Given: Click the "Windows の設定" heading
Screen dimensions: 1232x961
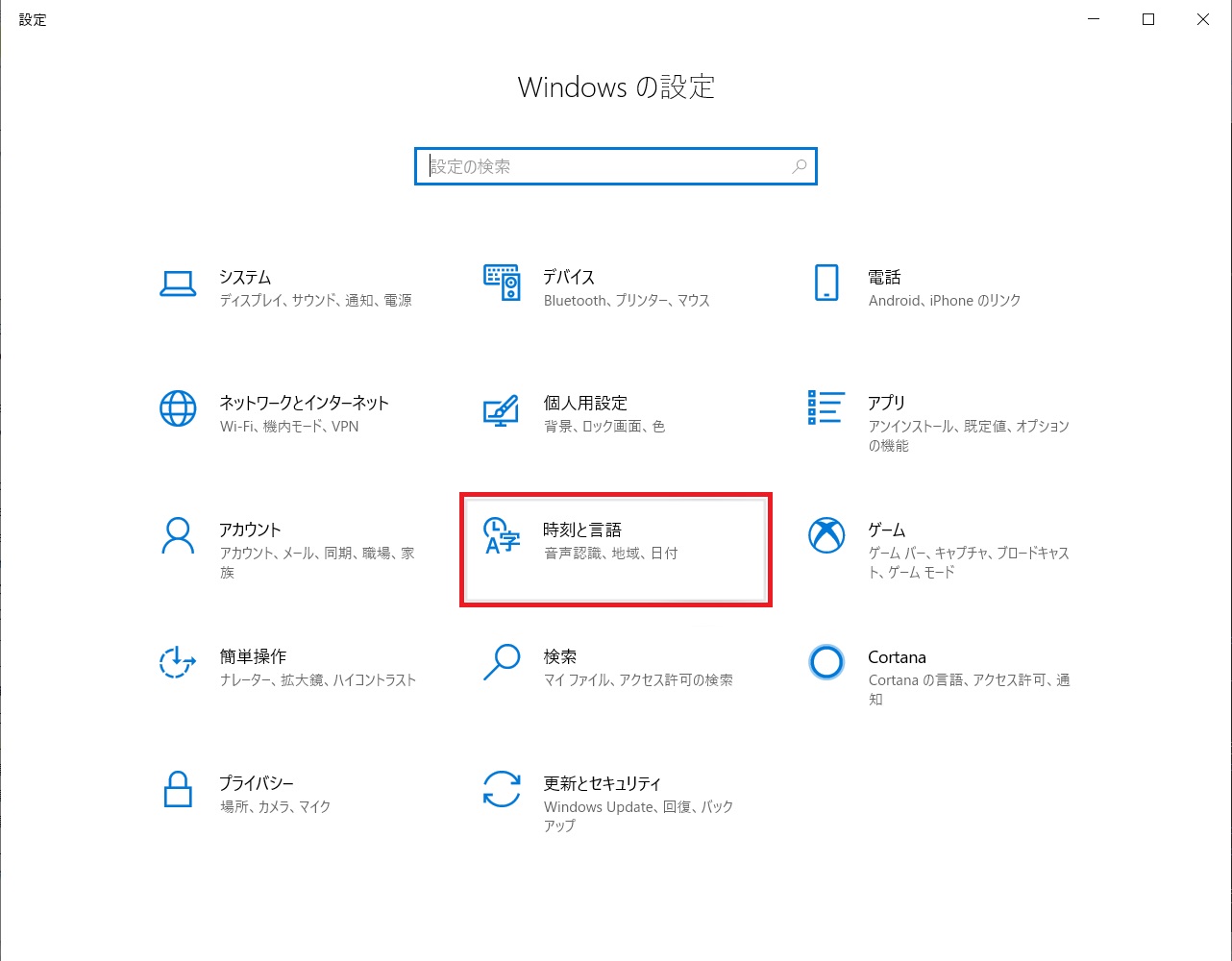Looking at the screenshot, I should tap(616, 87).
